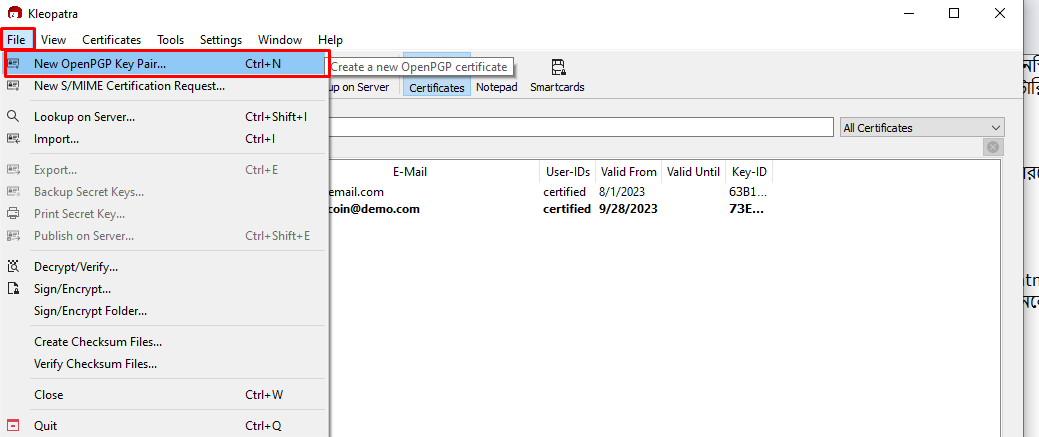
Task: Click the Decrypt/Verify menu icon
Action: pyautogui.click(x=13, y=267)
